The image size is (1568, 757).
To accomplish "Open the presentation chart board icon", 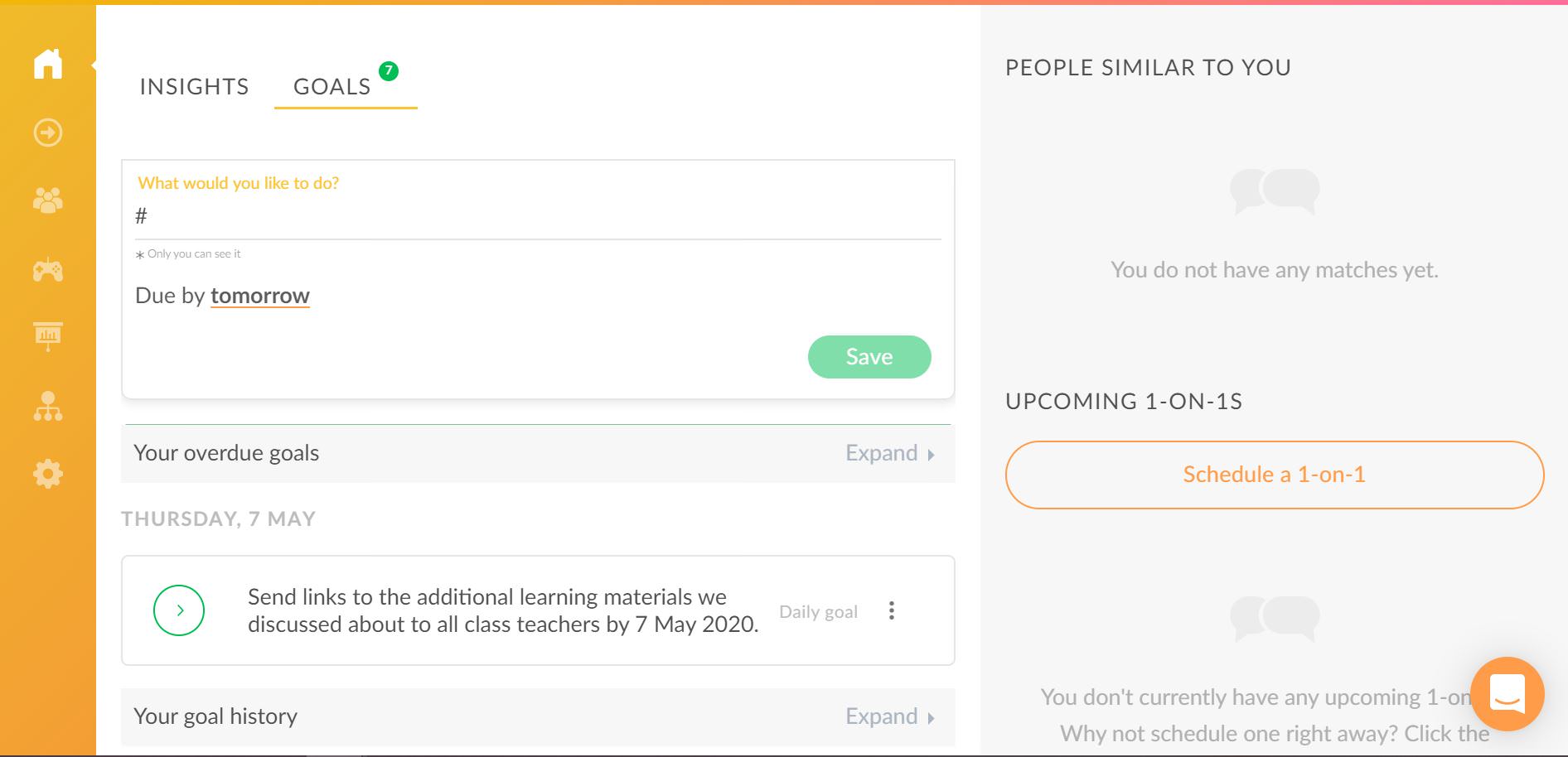I will coord(48,336).
